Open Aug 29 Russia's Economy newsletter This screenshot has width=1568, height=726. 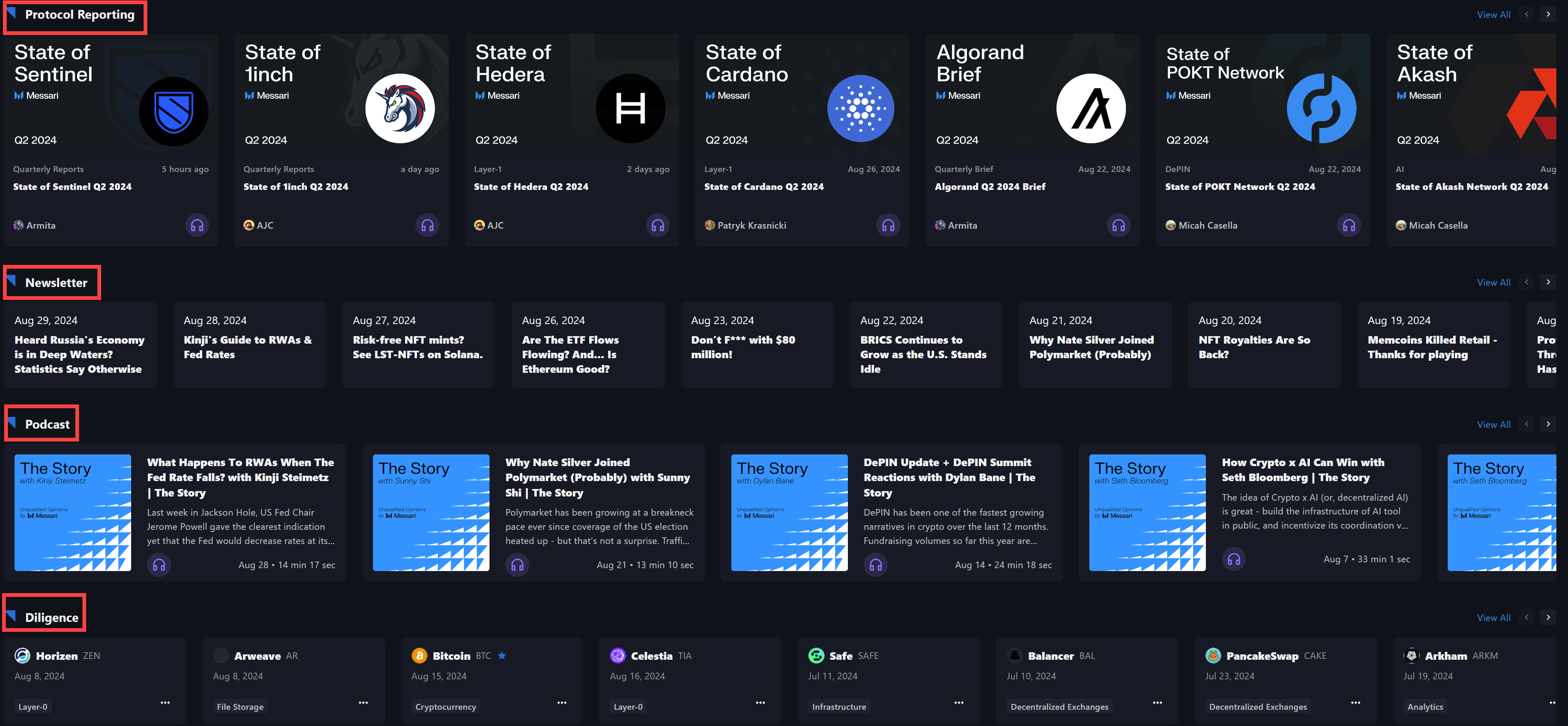coord(80,345)
